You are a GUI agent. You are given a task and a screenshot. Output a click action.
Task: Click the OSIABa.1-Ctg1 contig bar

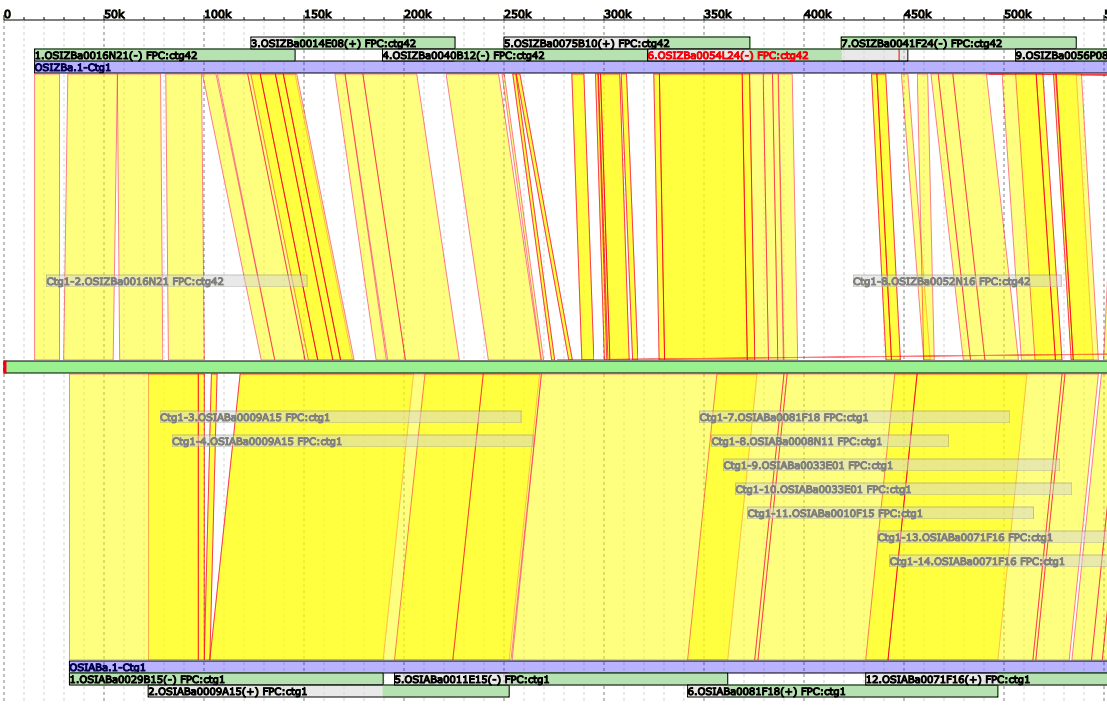500,667
